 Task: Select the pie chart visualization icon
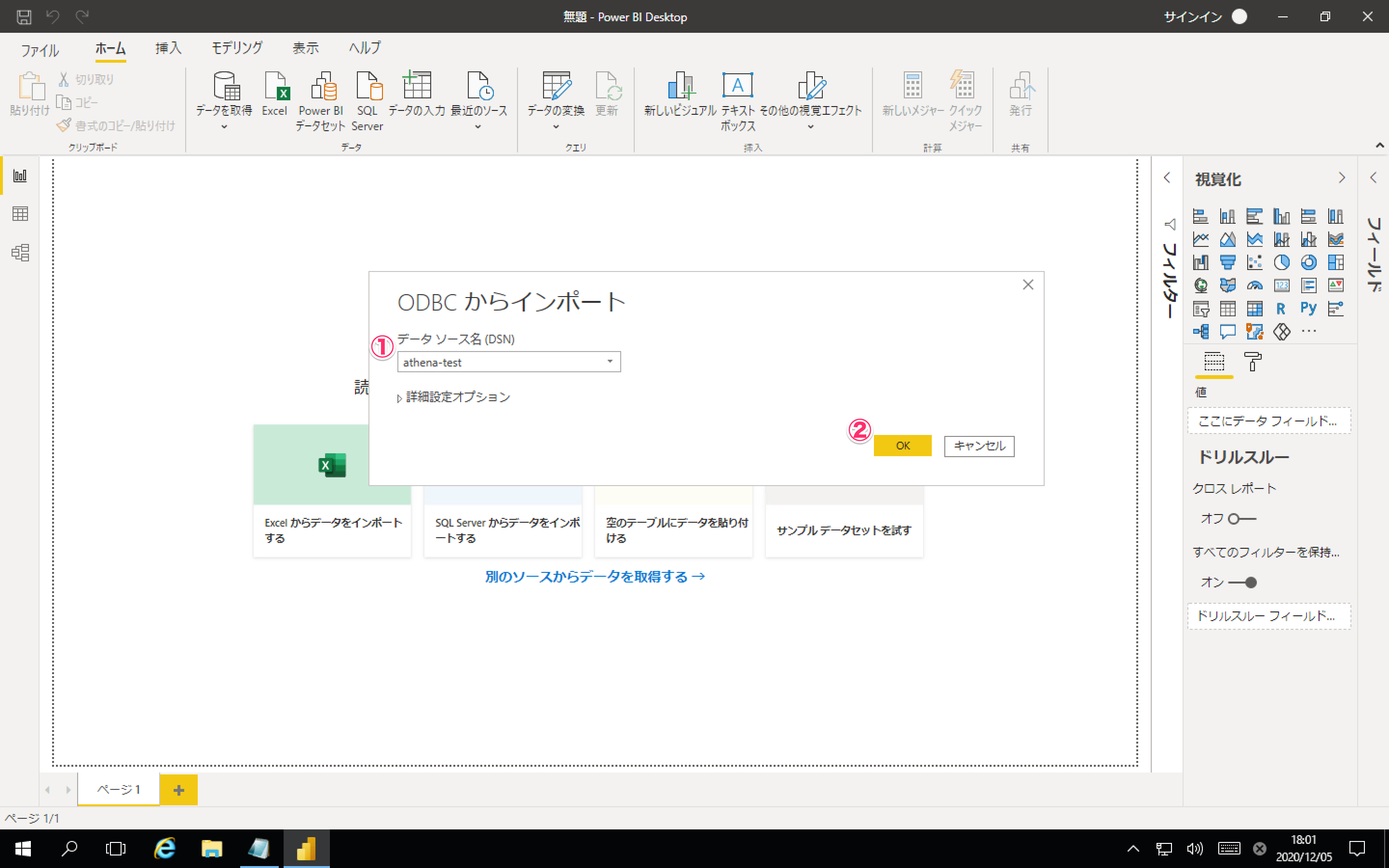1281,262
